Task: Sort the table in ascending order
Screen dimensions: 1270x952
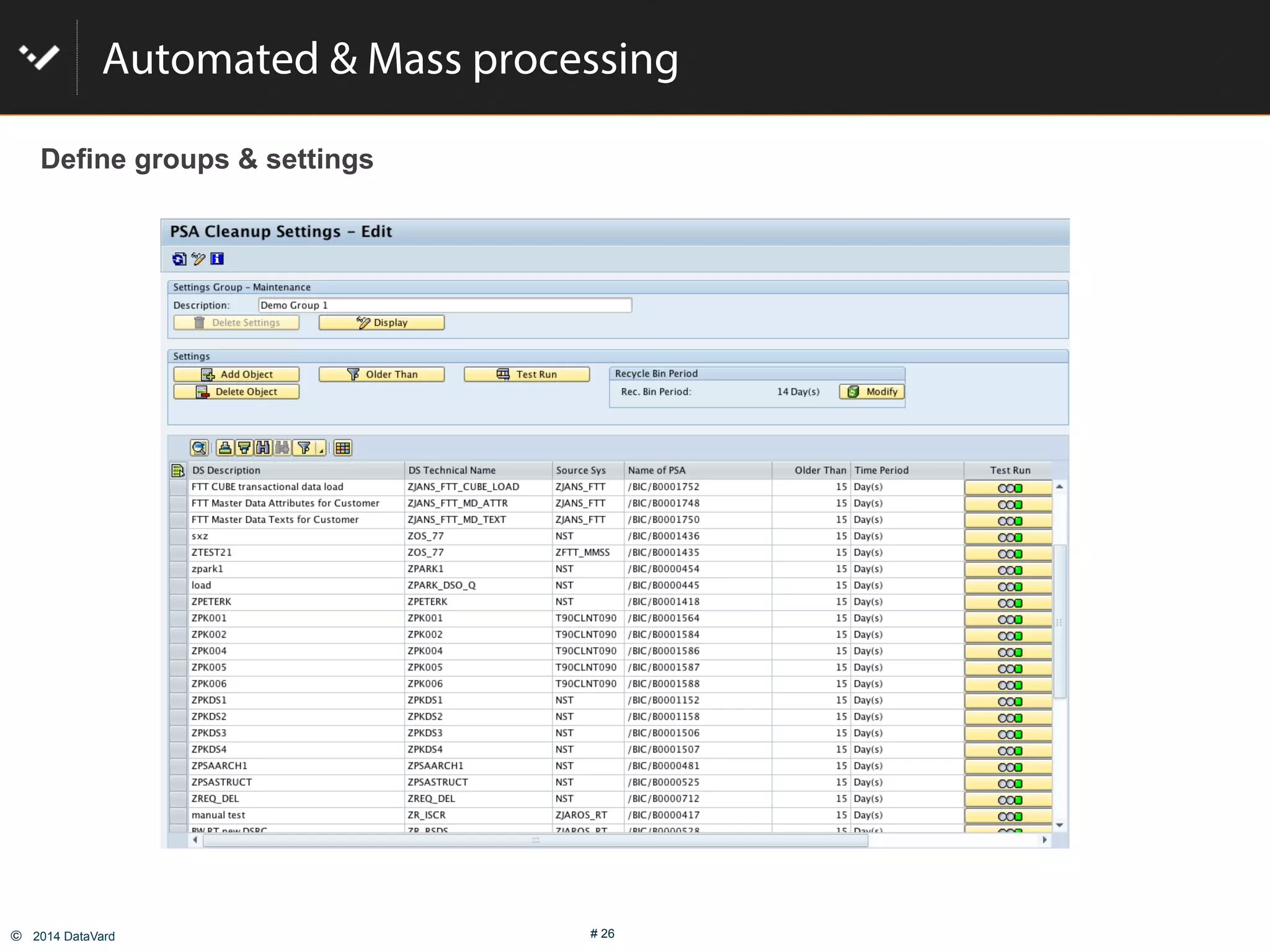Action: [x=225, y=447]
